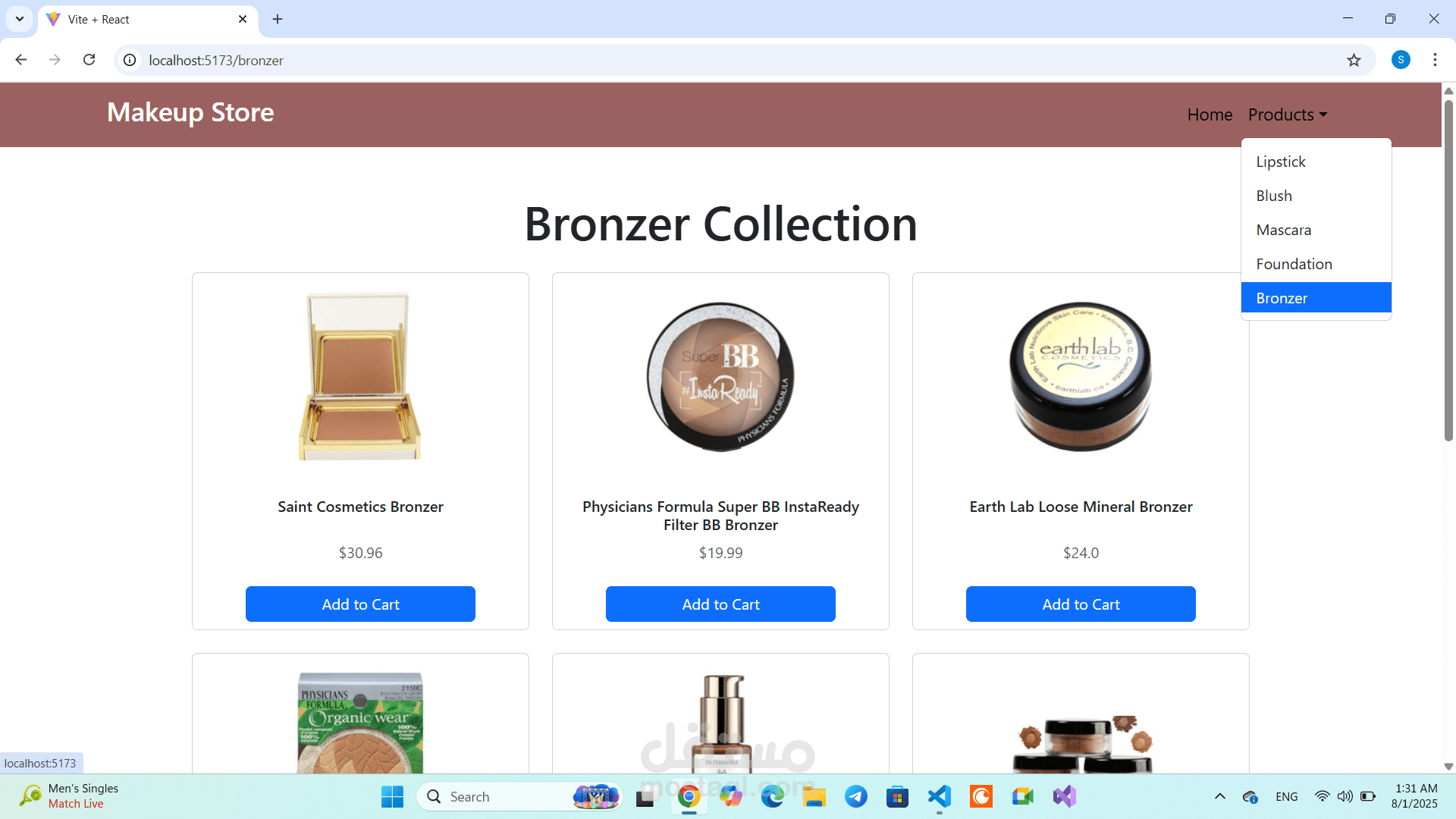
Task: Open a new browser tab
Action: point(278,19)
